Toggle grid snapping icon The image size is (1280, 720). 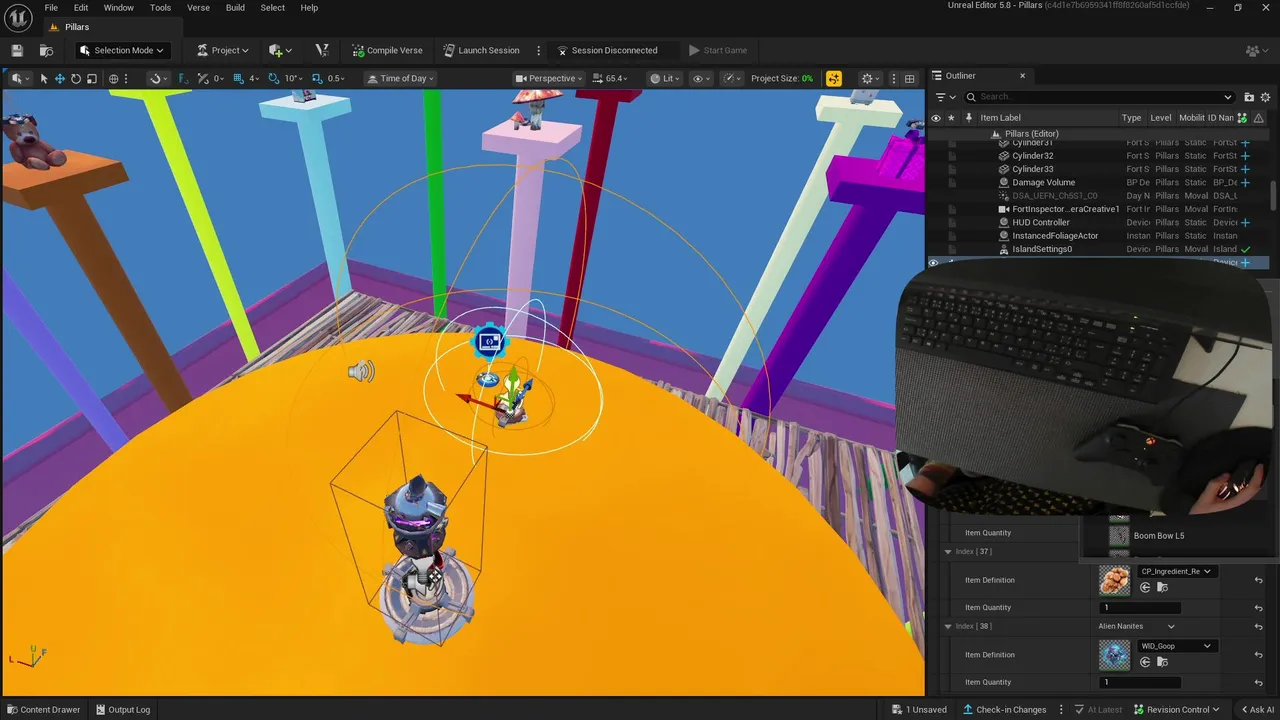[x=238, y=78]
